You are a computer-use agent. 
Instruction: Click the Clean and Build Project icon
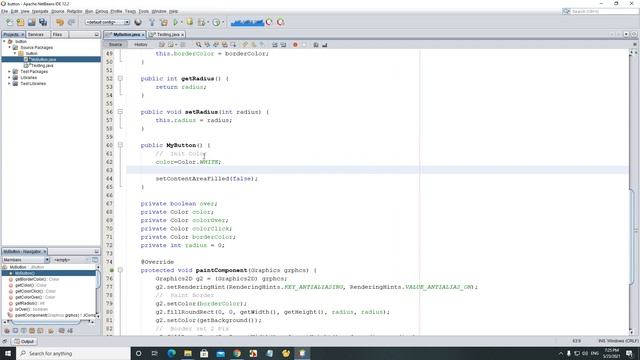pyautogui.click(x=164, y=22)
